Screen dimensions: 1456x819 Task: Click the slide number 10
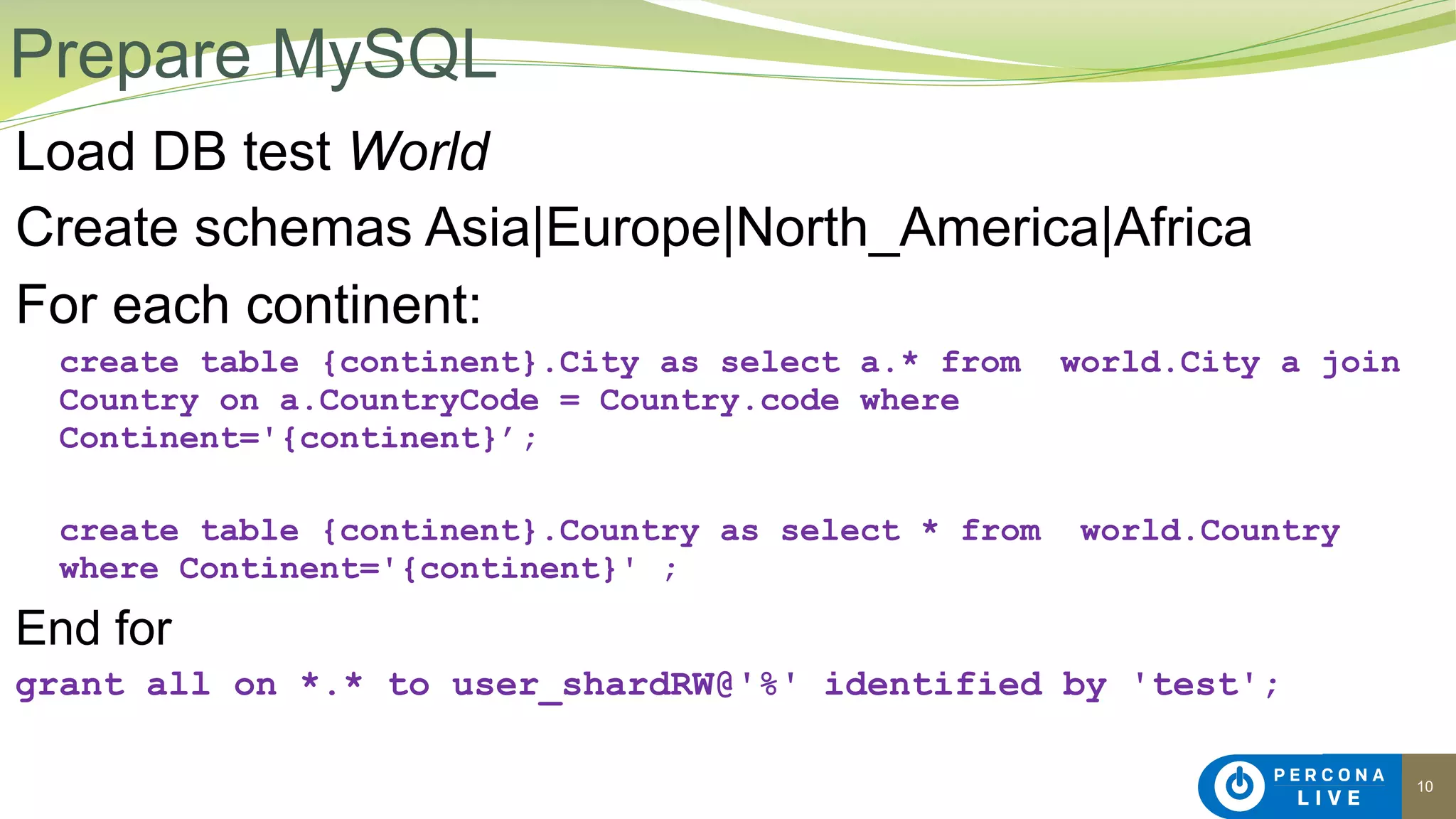pyautogui.click(x=1425, y=786)
